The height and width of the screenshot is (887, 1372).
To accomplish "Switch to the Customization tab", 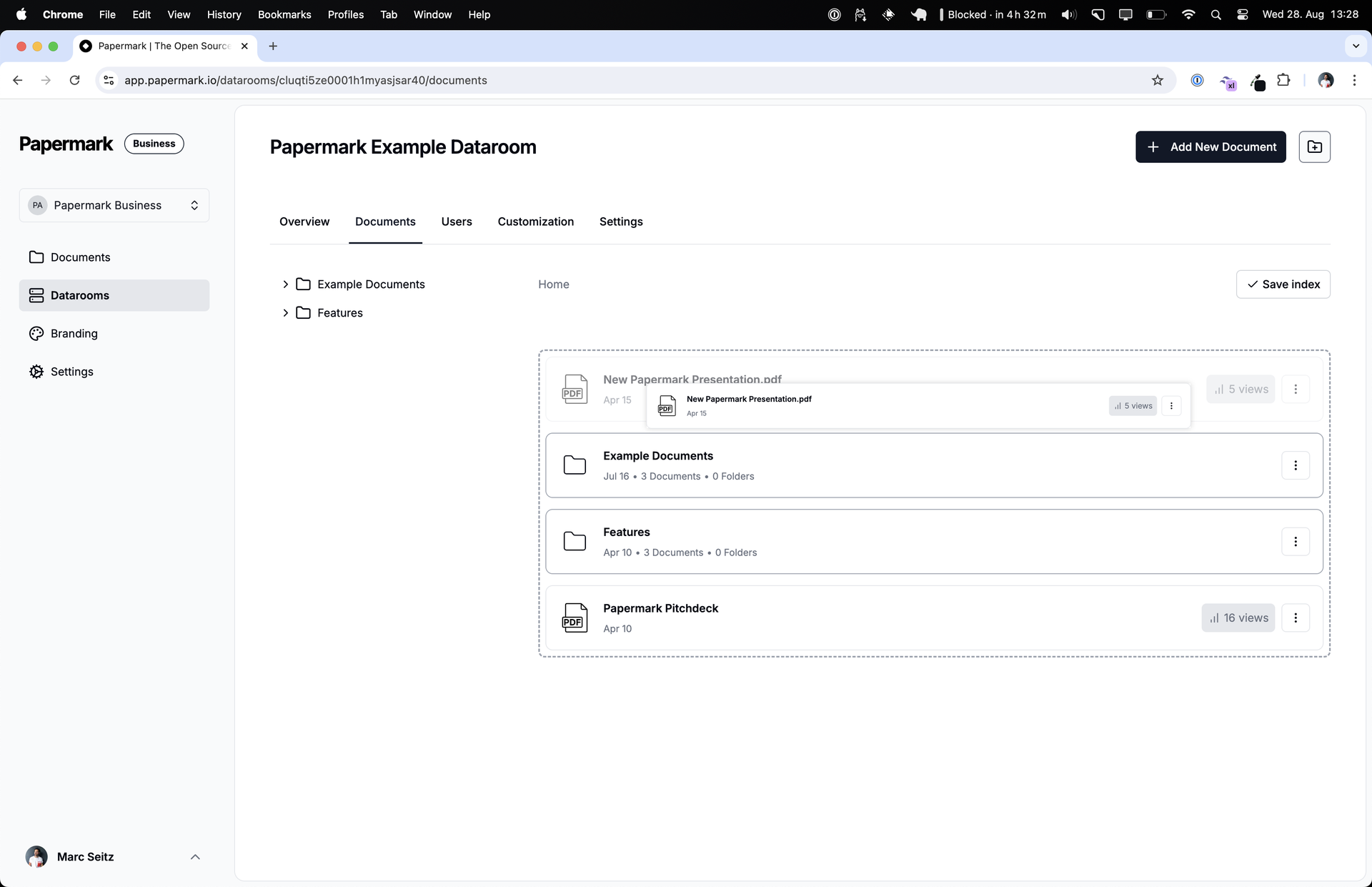I will pyautogui.click(x=535, y=222).
